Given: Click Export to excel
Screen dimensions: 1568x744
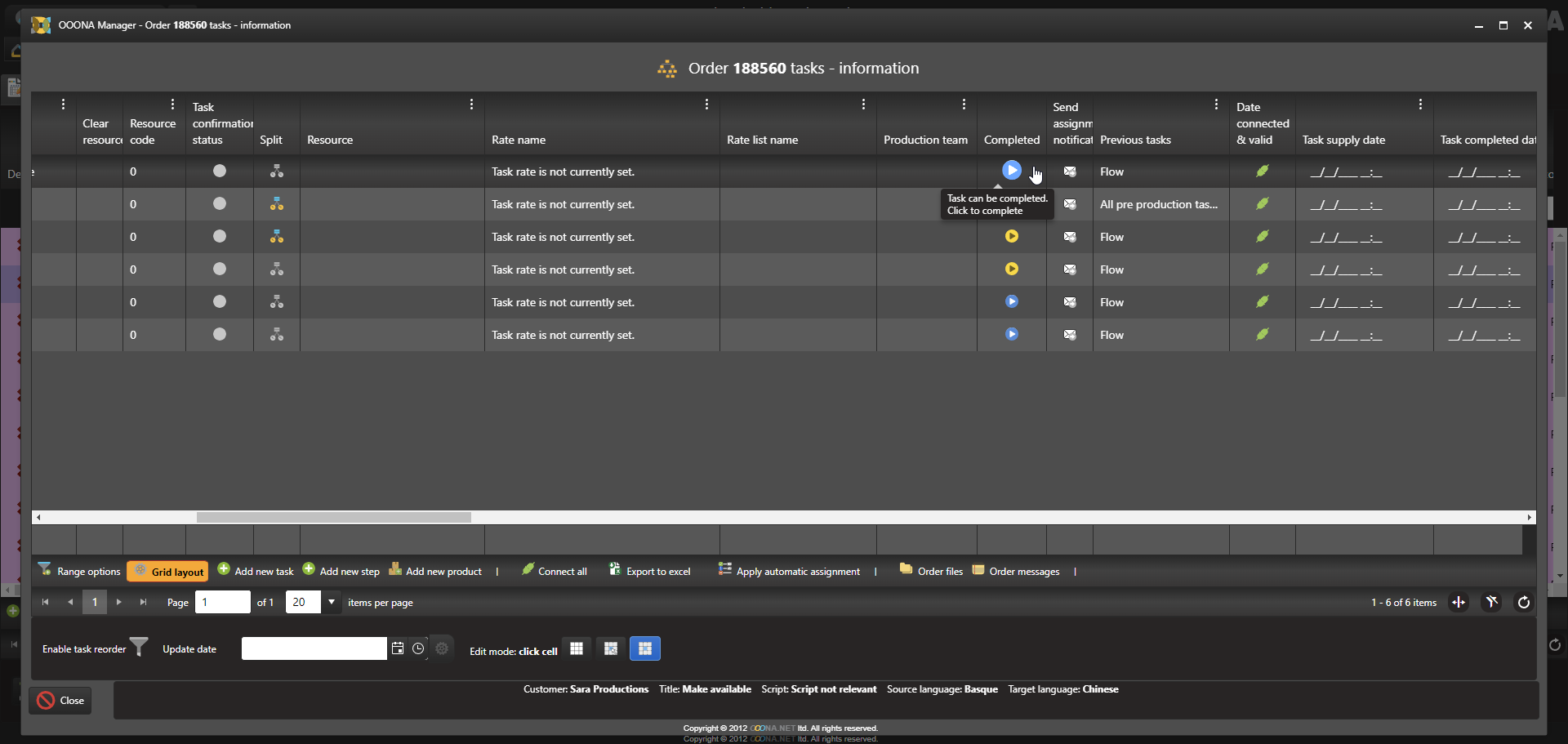Looking at the screenshot, I should (650, 572).
